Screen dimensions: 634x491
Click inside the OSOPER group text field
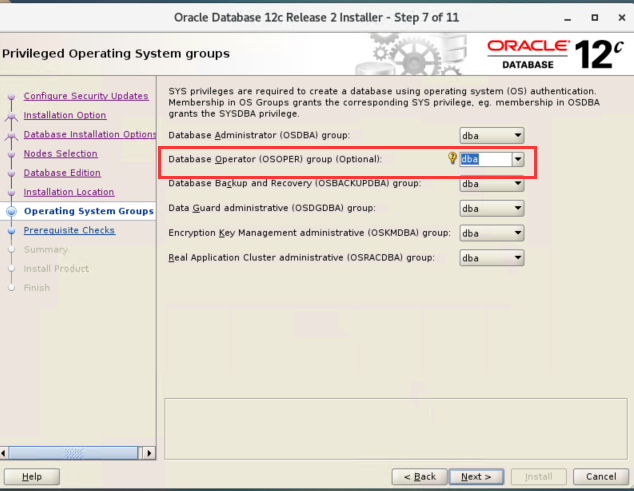click(486, 159)
